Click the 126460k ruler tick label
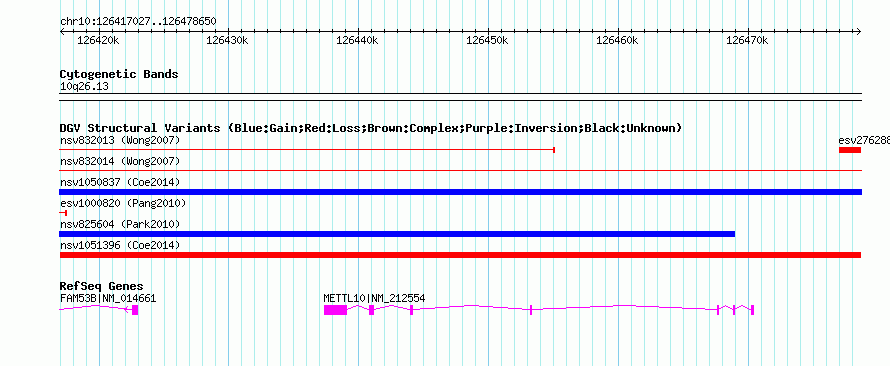The image size is (890, 366). [x=618, y=40]
